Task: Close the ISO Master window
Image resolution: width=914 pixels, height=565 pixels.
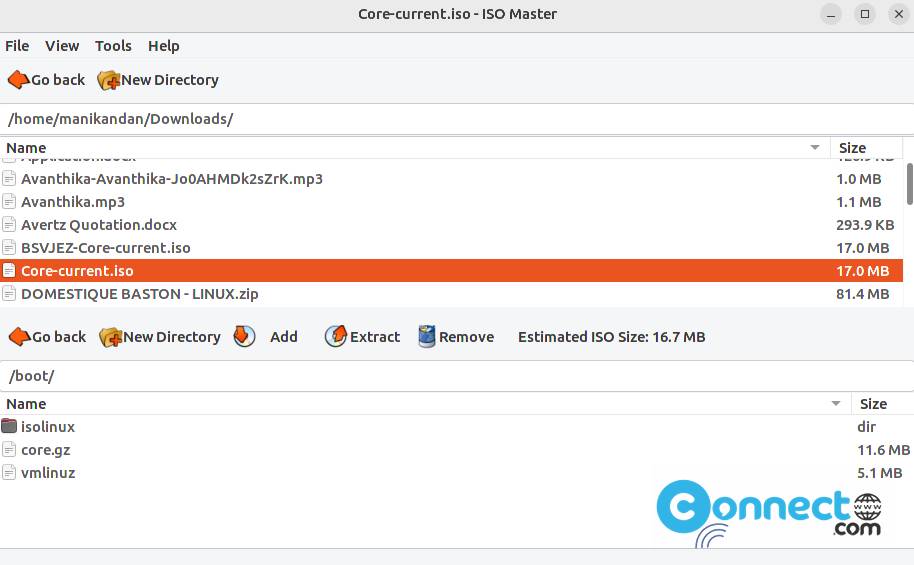Action: pyautogui.click(x=899, y=14)
